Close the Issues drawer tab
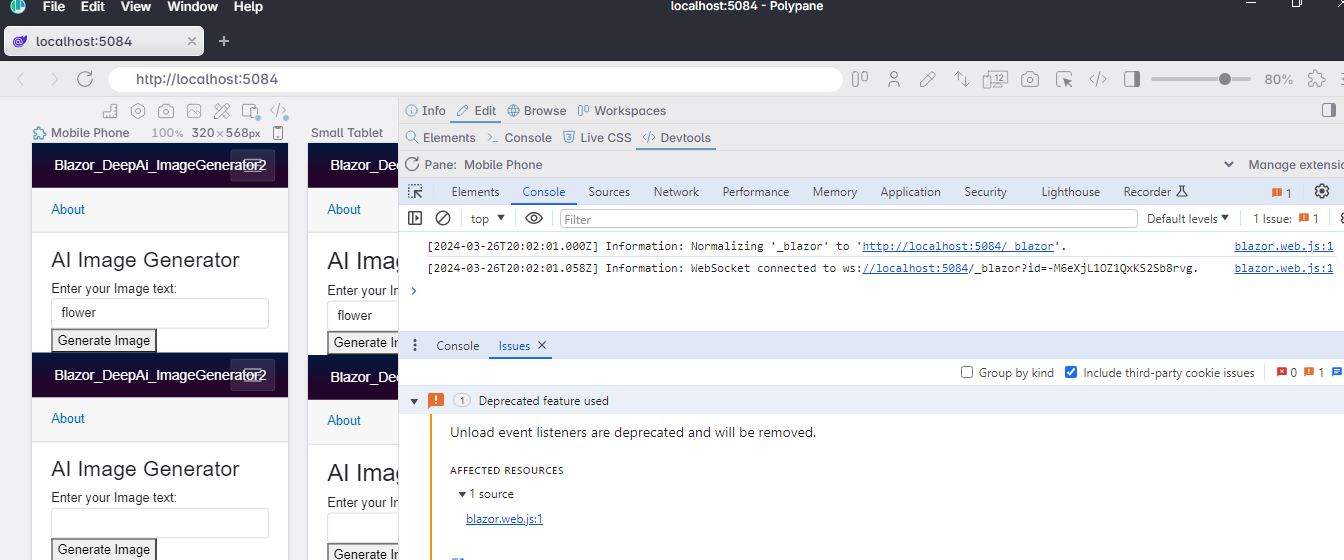 (x=542, y=345)
